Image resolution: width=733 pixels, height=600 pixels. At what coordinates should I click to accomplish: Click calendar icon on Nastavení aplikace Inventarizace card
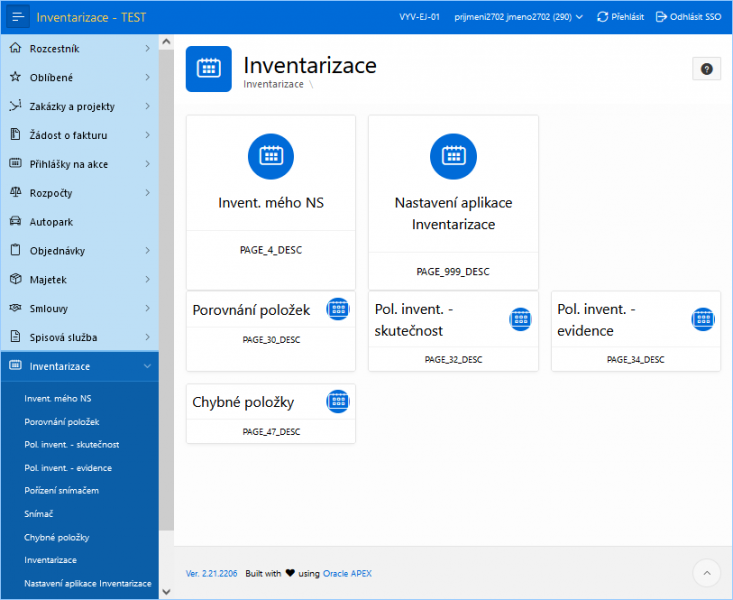coord(453,156)
